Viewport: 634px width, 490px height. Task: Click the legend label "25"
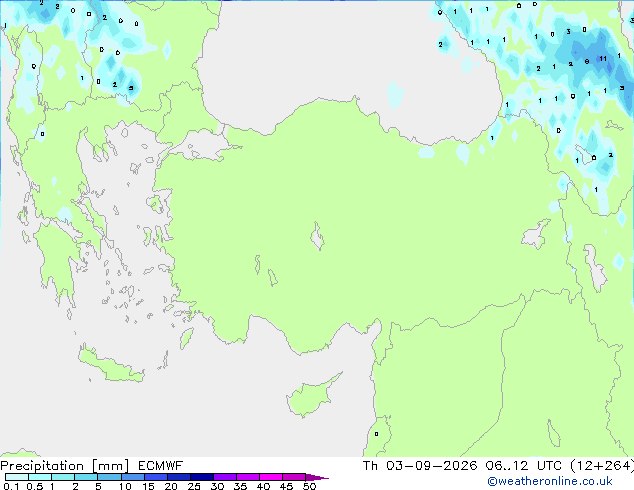[x=194, y=486]
